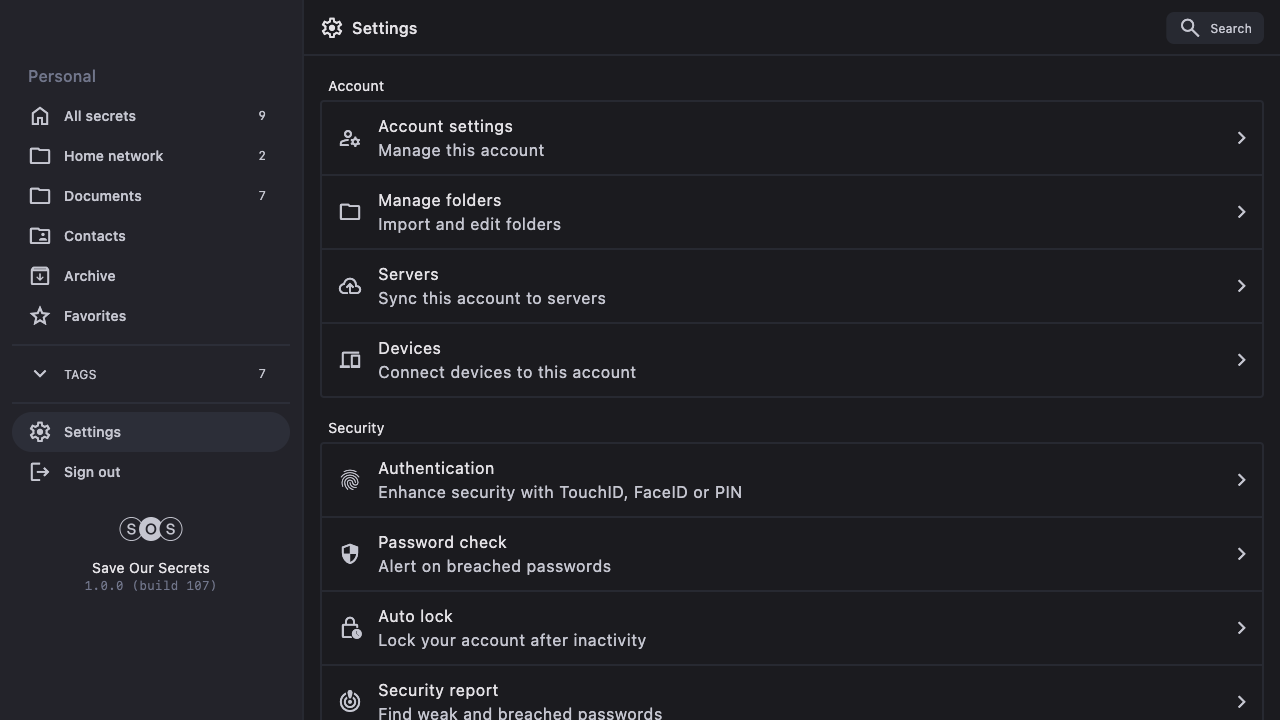Click the Archive box icon

pos(40,276)
